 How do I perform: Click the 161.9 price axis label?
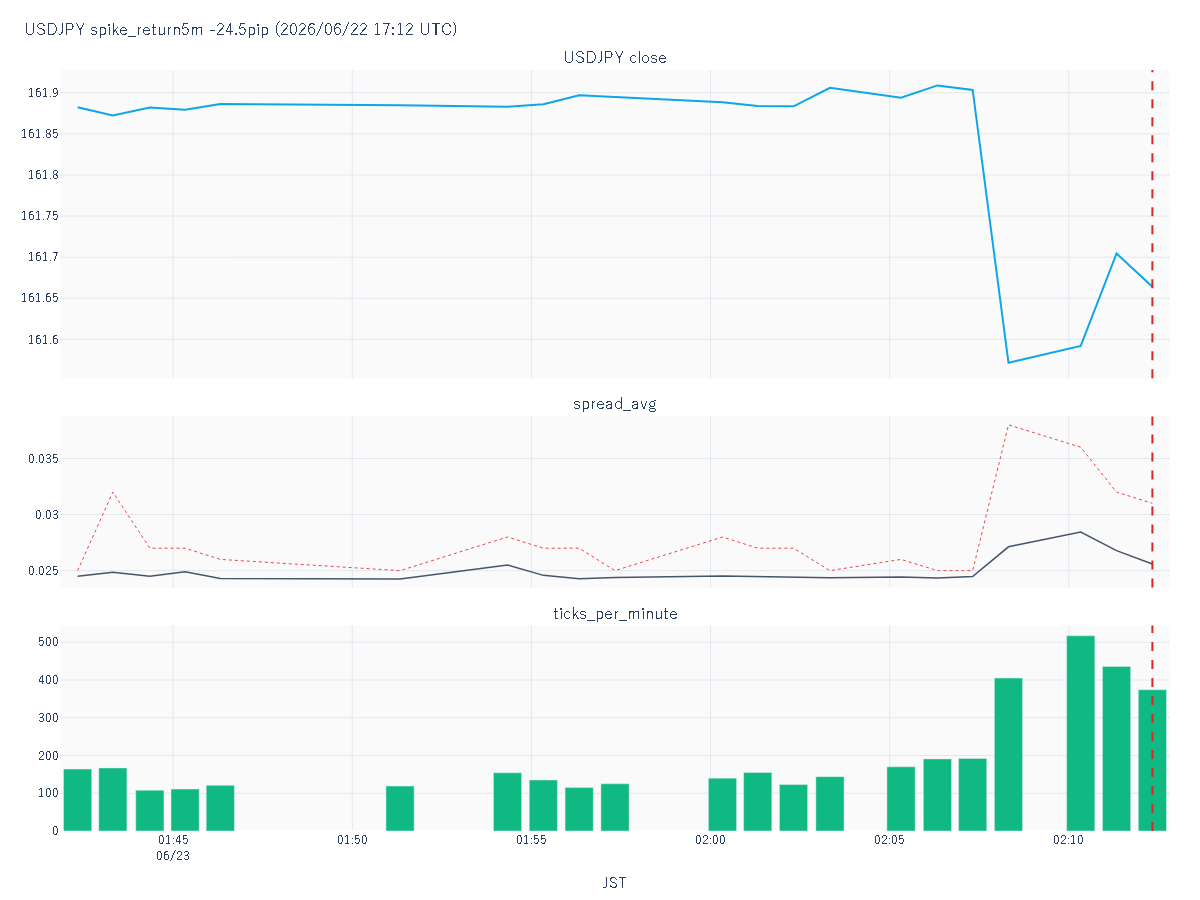[x=42, y=93]
